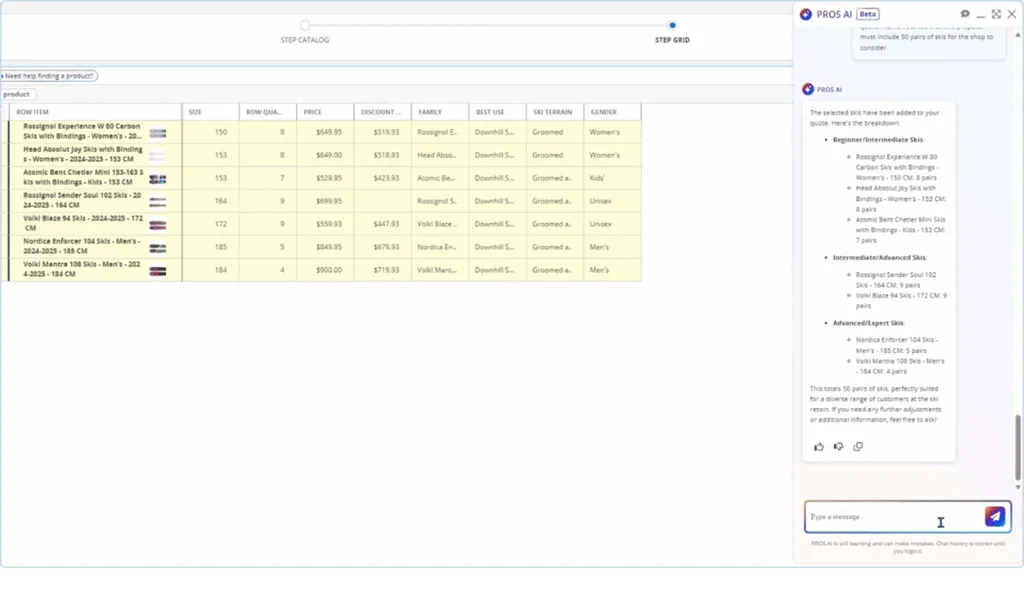This screenshot has width=1024, height=599.
Task: Click size cell 172 for Volkl Blaze
Action: [x=210, y=224]
